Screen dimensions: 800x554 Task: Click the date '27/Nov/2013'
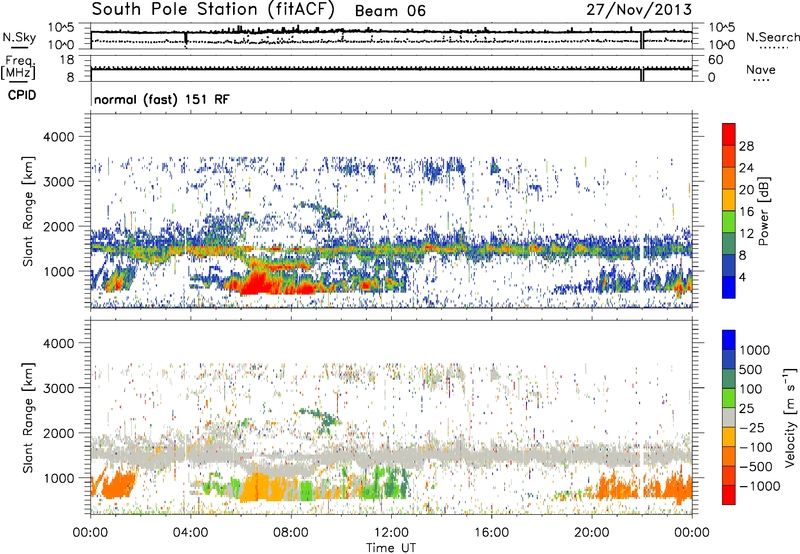[639, 10]
